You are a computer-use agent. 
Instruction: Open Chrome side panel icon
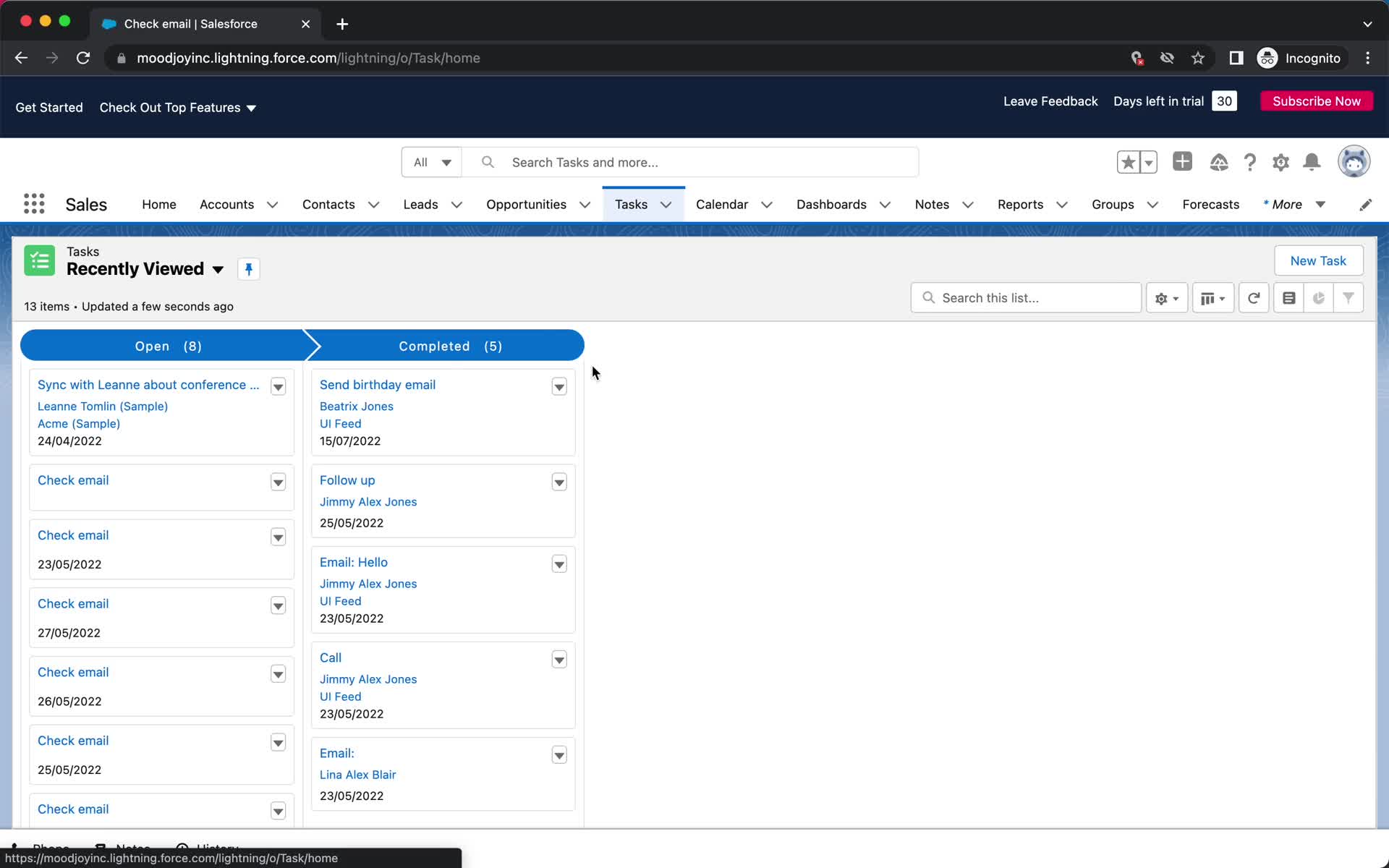tap(1236, 58)
